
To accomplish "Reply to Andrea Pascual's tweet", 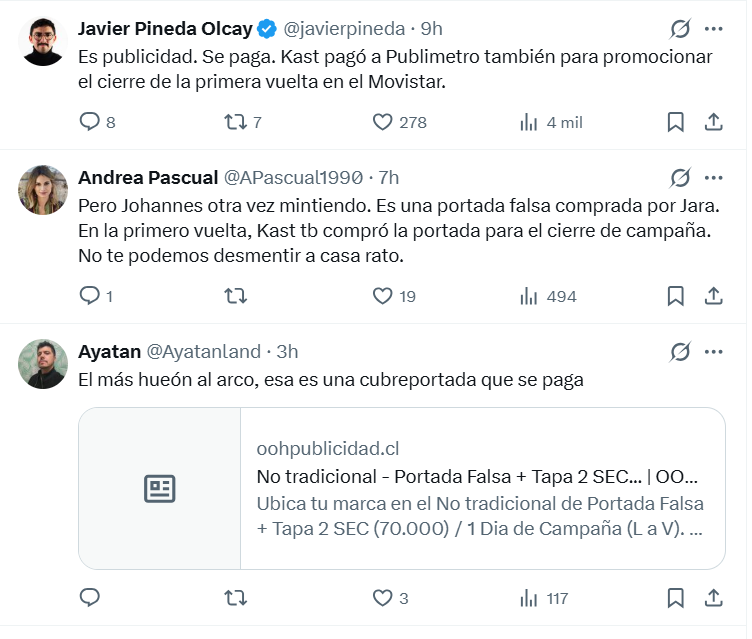I will 90,296.
